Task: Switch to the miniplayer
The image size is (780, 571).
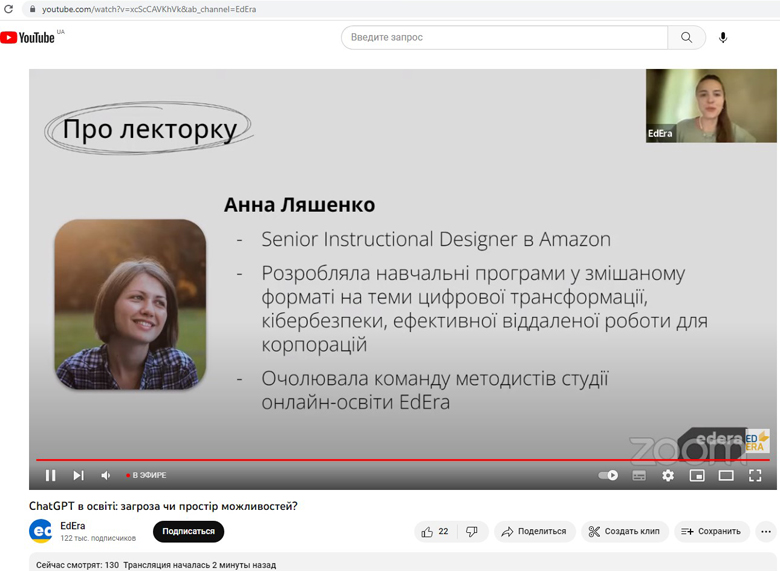Action: pos(697,476)
